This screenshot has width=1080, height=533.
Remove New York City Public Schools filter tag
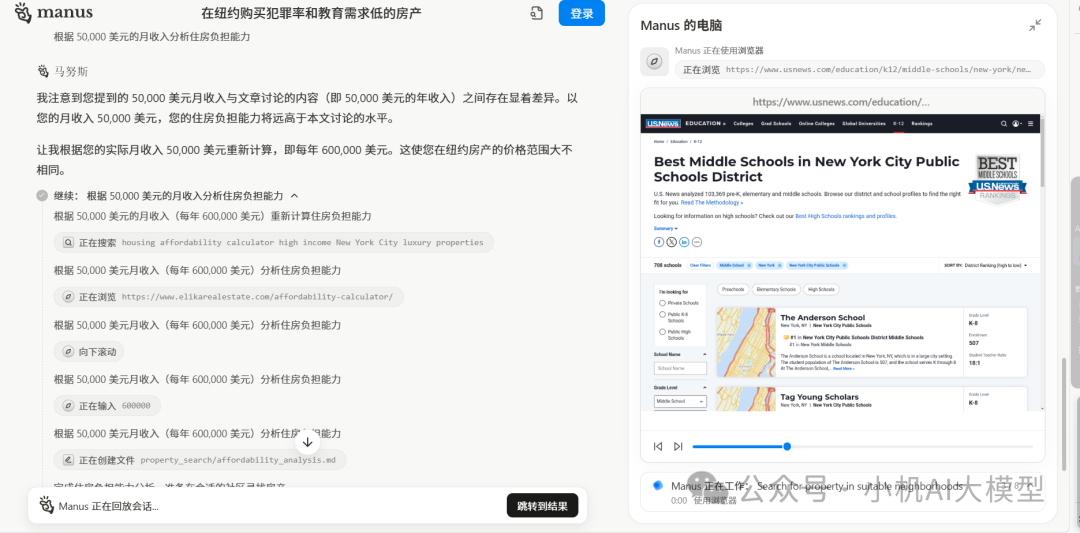[x=844, y=265]
